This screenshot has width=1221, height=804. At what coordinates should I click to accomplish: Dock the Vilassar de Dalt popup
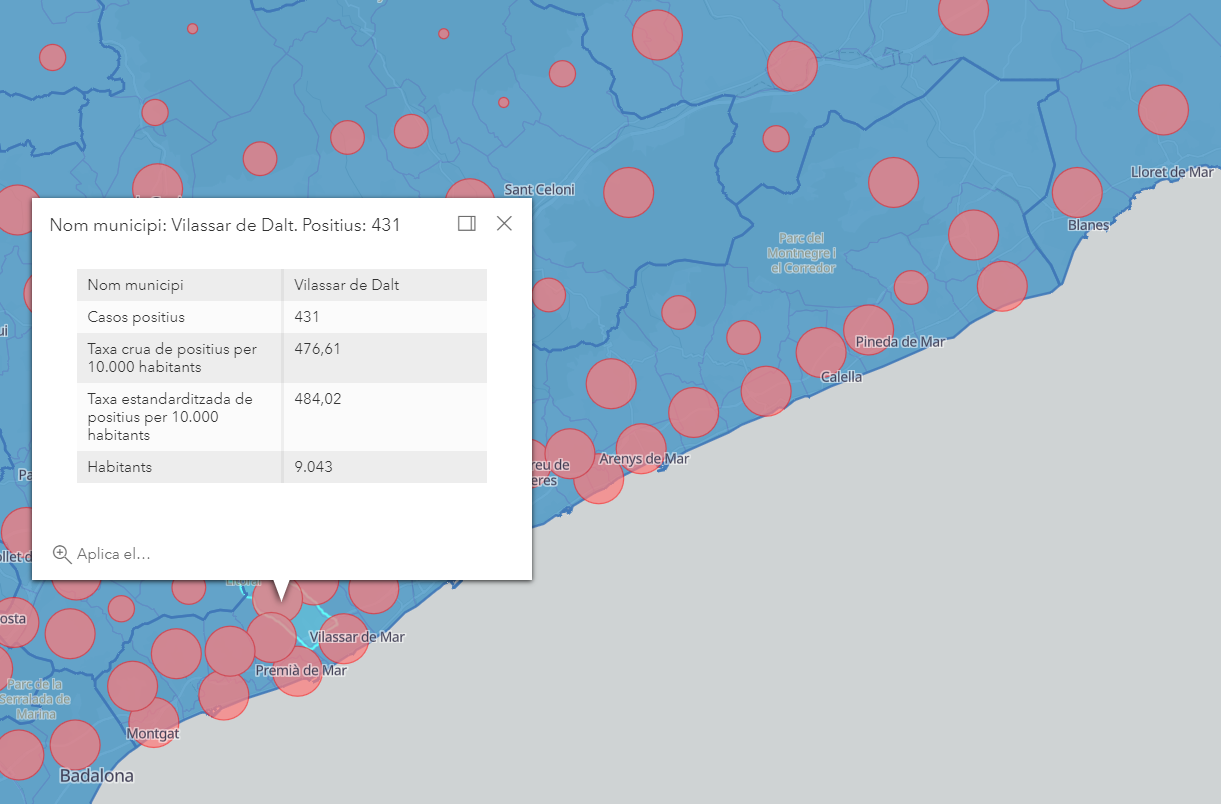[467, 224]
